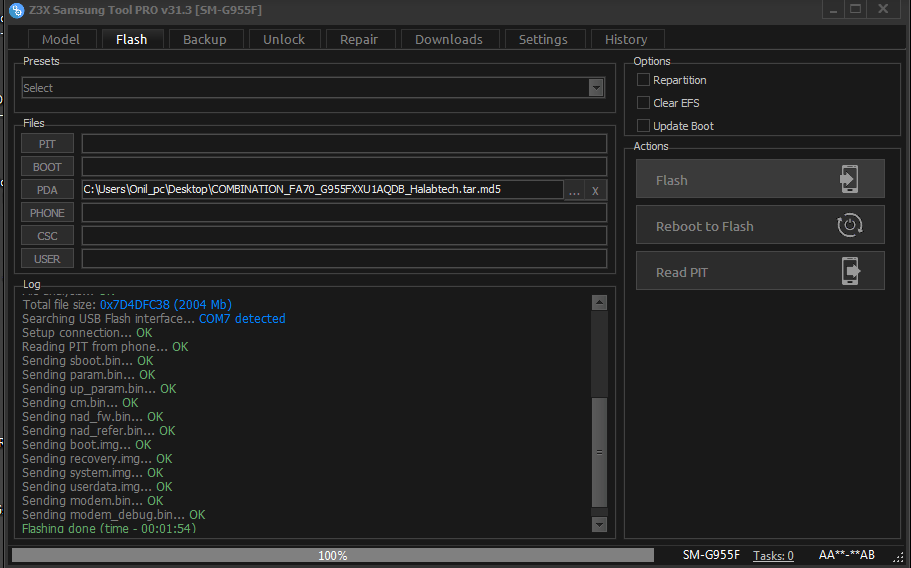Screen dimensions: 911x568
Task: Click in the PHONE file path field
Action: [x=344, y=213]
